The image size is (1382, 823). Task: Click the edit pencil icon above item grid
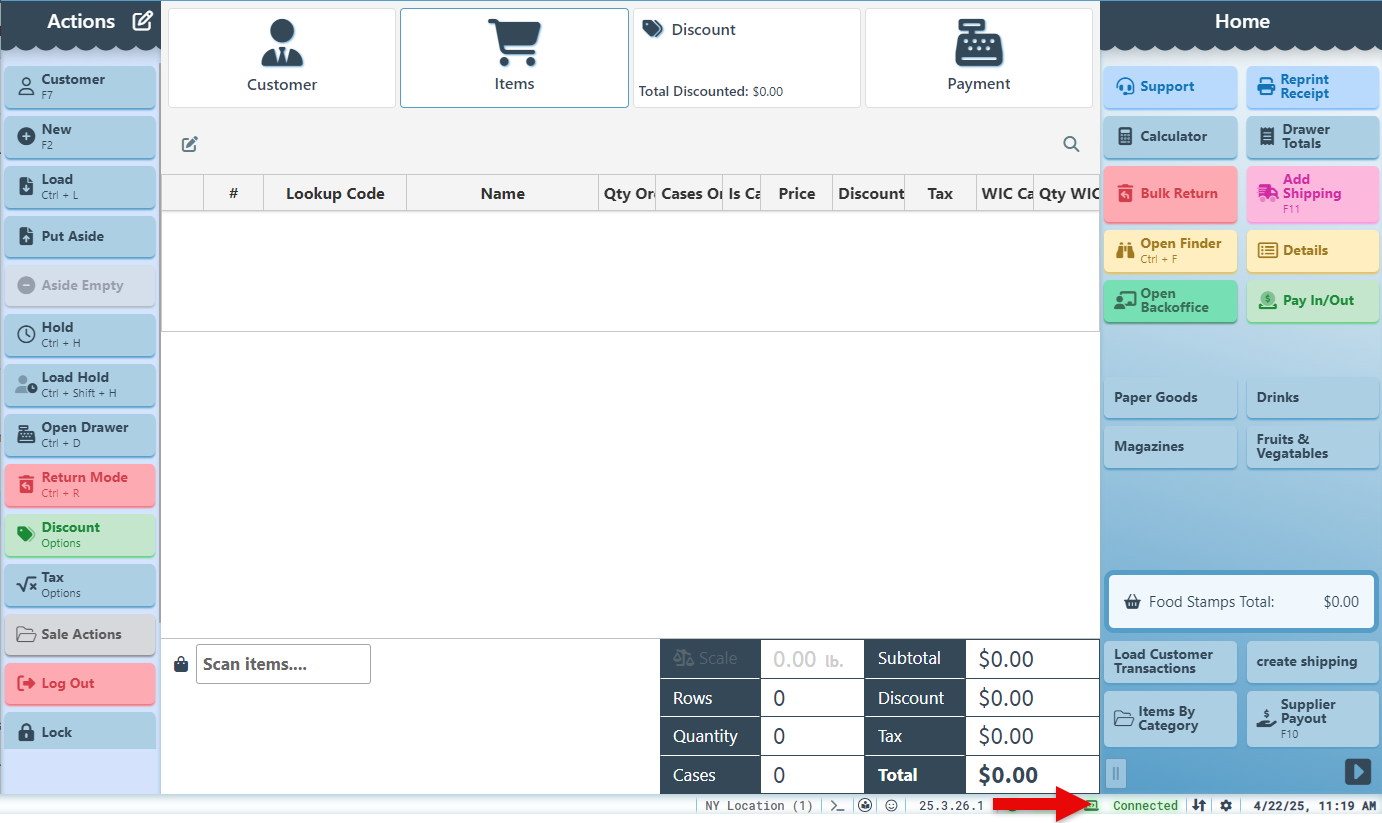pos(190,144)
